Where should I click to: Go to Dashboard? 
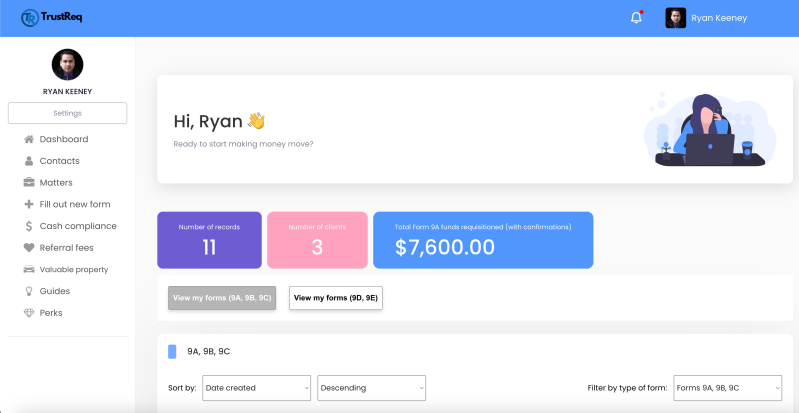coord(64,139)
